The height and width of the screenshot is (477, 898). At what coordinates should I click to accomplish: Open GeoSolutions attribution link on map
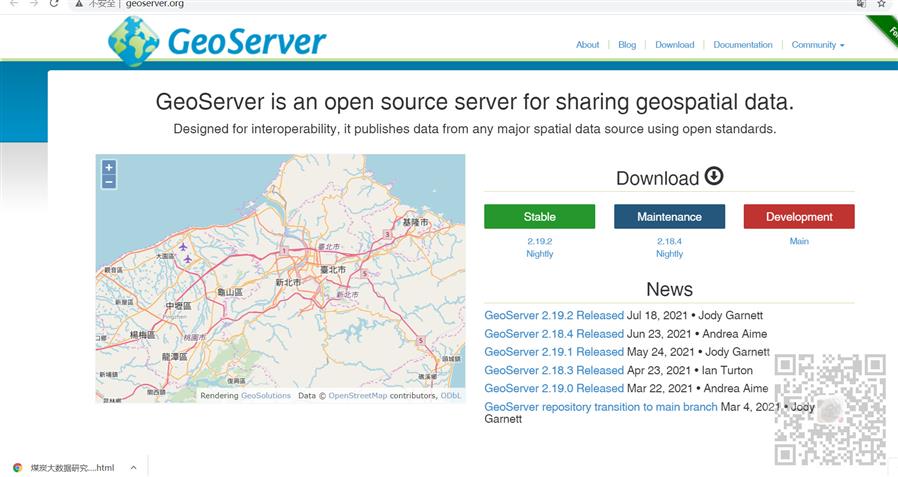click(266, 396)
